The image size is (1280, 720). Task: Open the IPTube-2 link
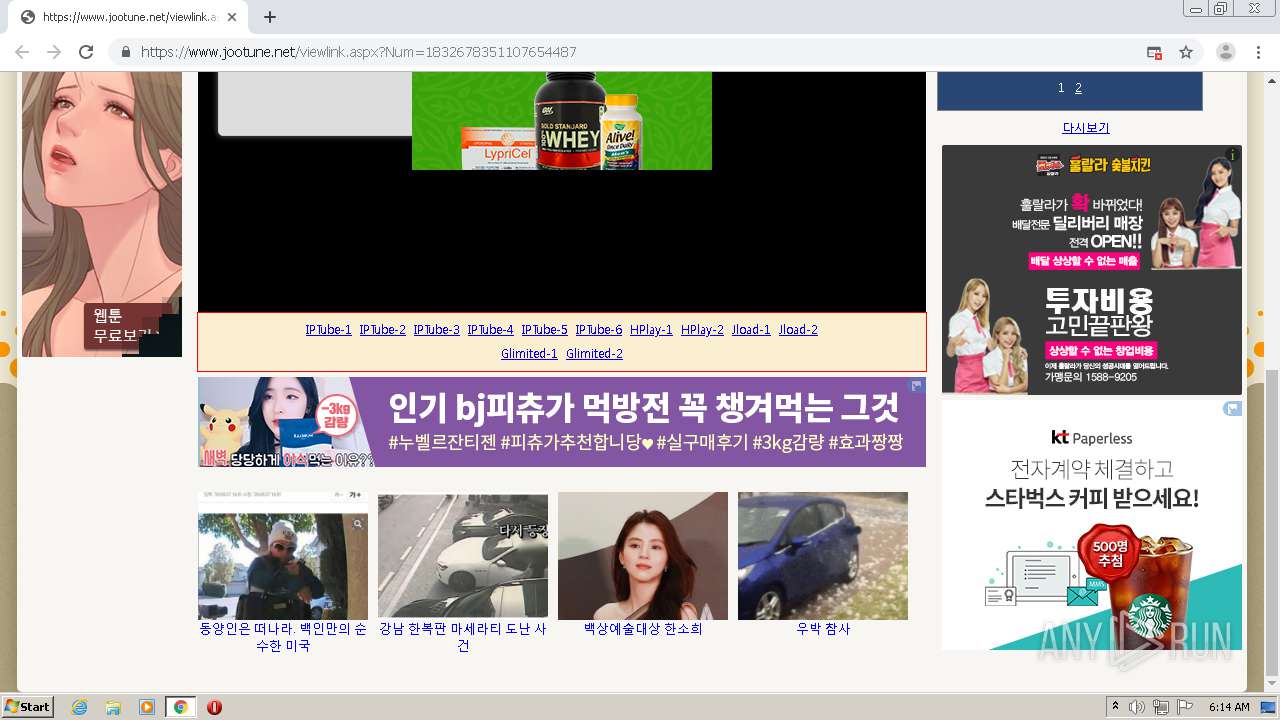(x=382, y=330)
